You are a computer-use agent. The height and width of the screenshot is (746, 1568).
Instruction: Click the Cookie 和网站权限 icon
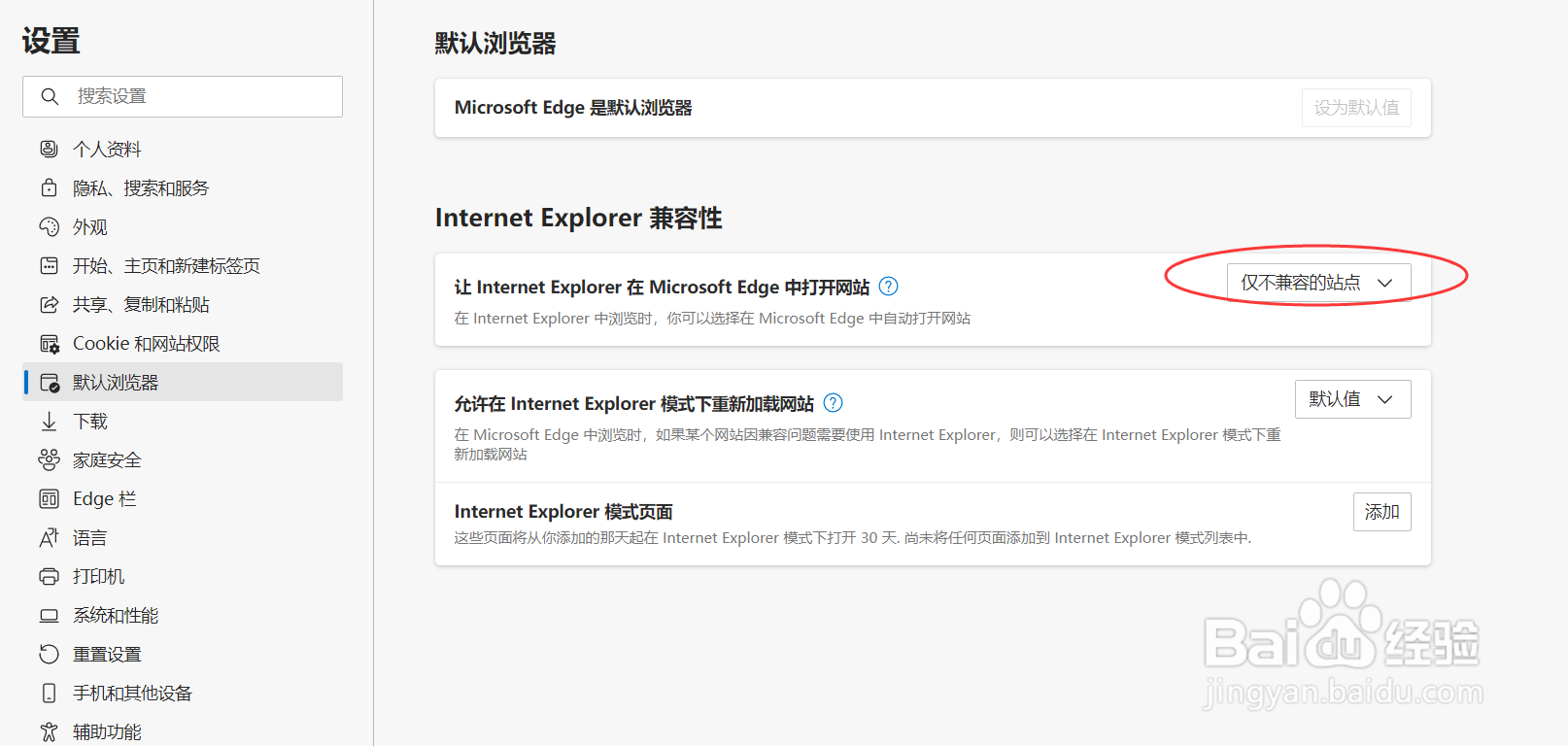(49, 344)
